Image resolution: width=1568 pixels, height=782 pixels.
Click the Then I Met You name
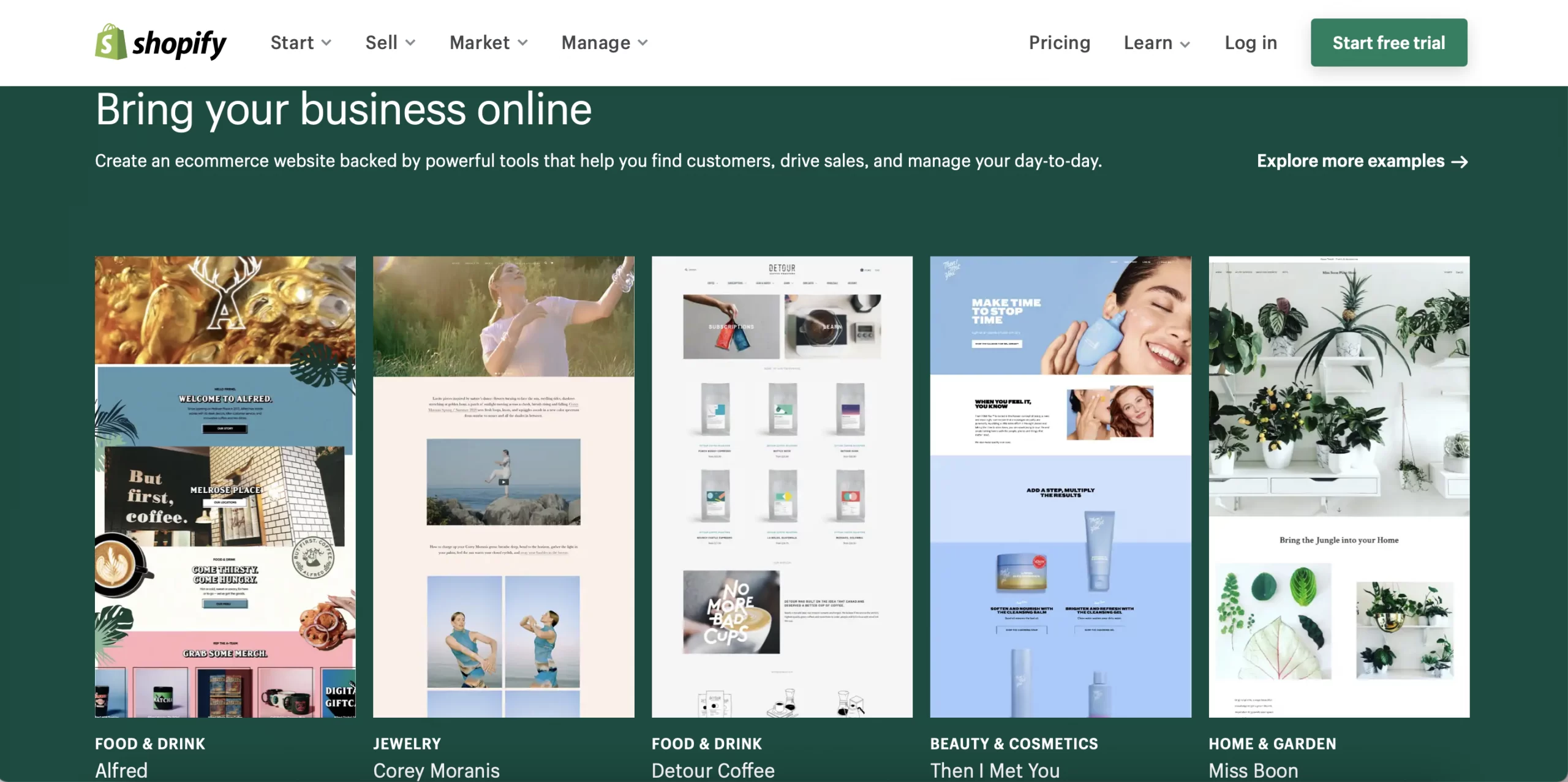point(995,770)
